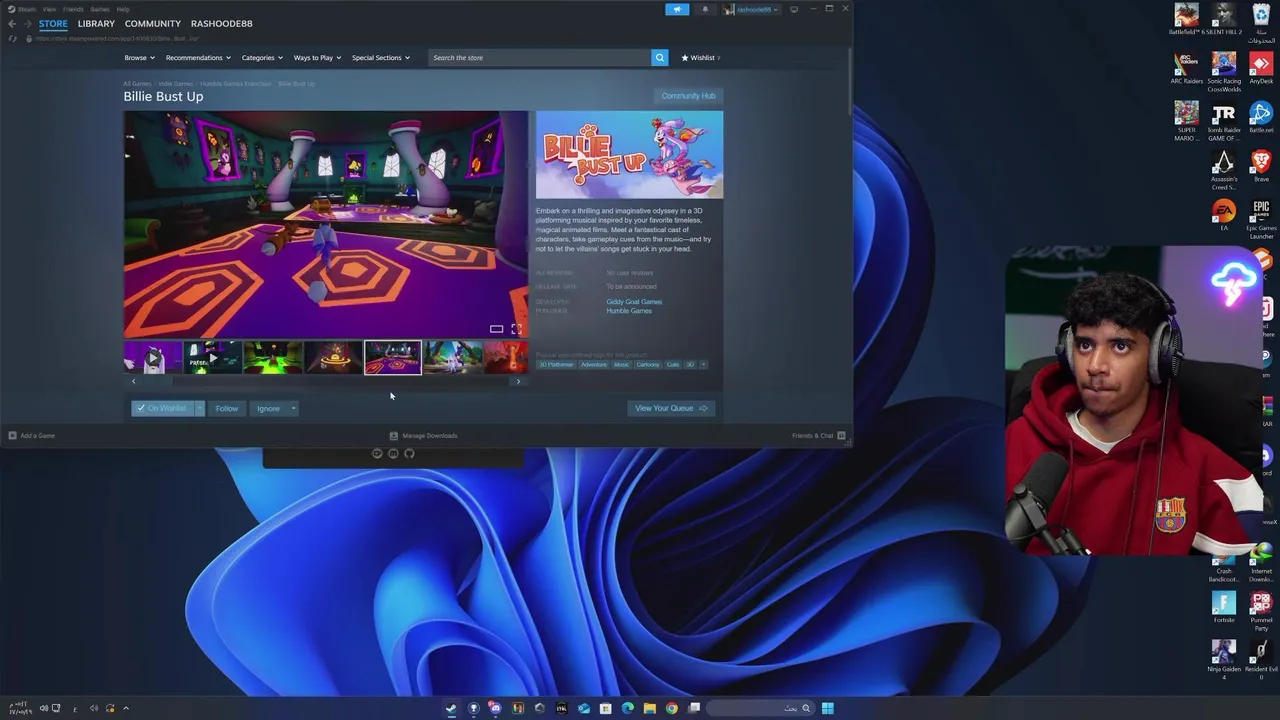Launch Battle.net from the desktop
1280x720 pixels.
click(x=1261, y=118)
